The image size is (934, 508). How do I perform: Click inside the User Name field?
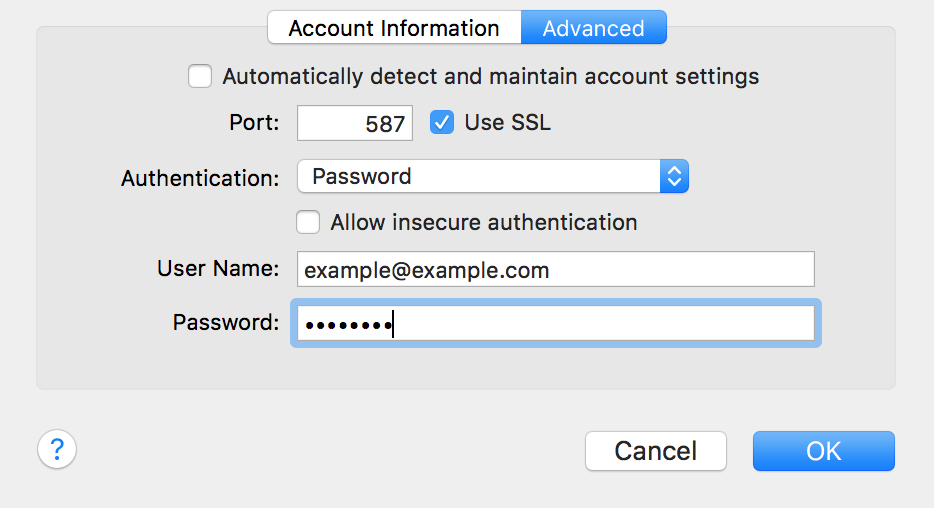[x=556, y=269]
